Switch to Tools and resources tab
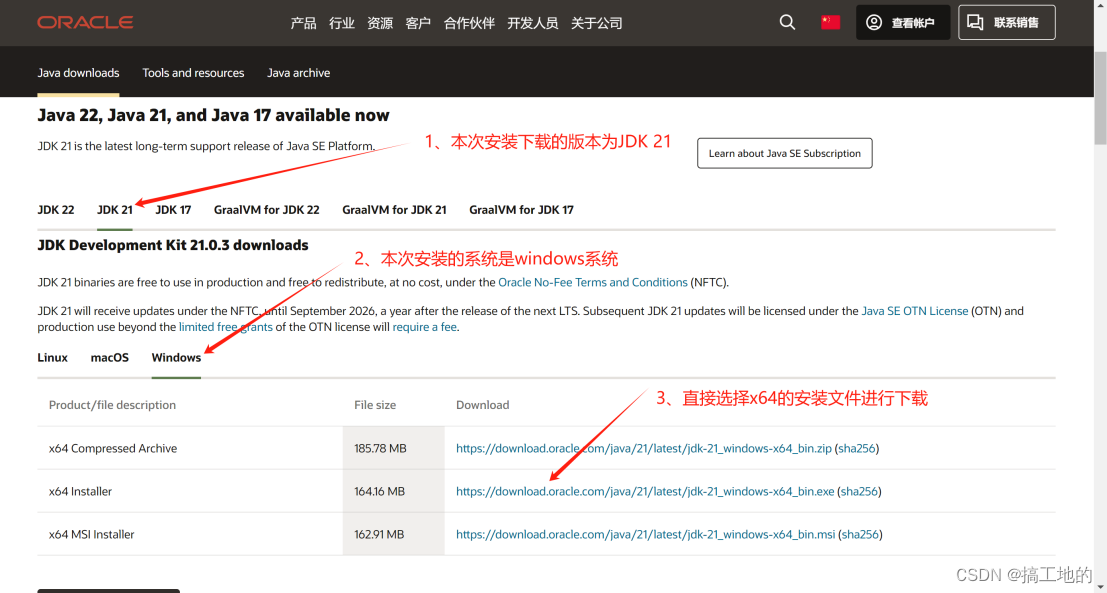This screenshot has height=593, width=1107. click(193, 73)
